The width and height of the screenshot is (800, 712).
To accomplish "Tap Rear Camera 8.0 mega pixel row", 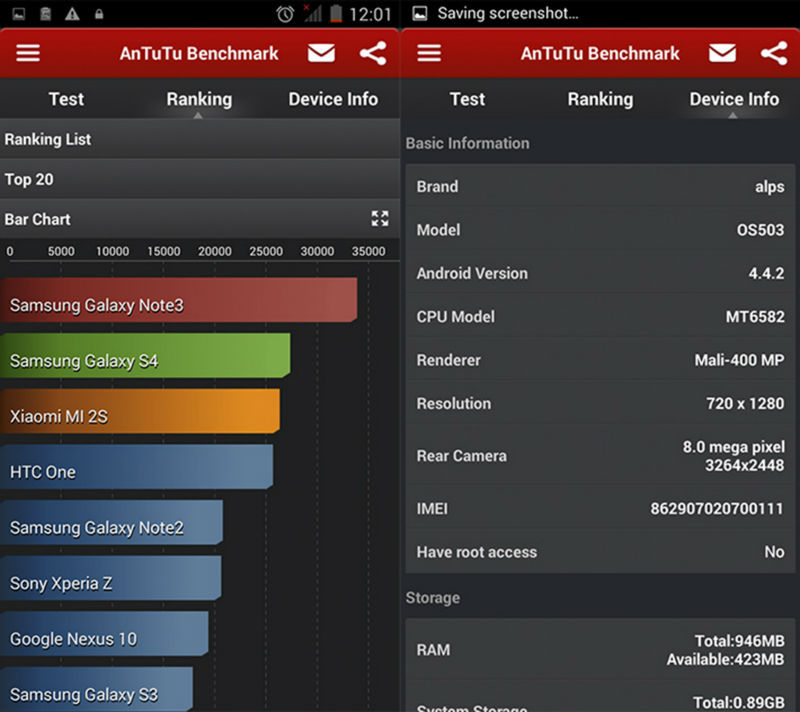I will (x=600, y=455).
